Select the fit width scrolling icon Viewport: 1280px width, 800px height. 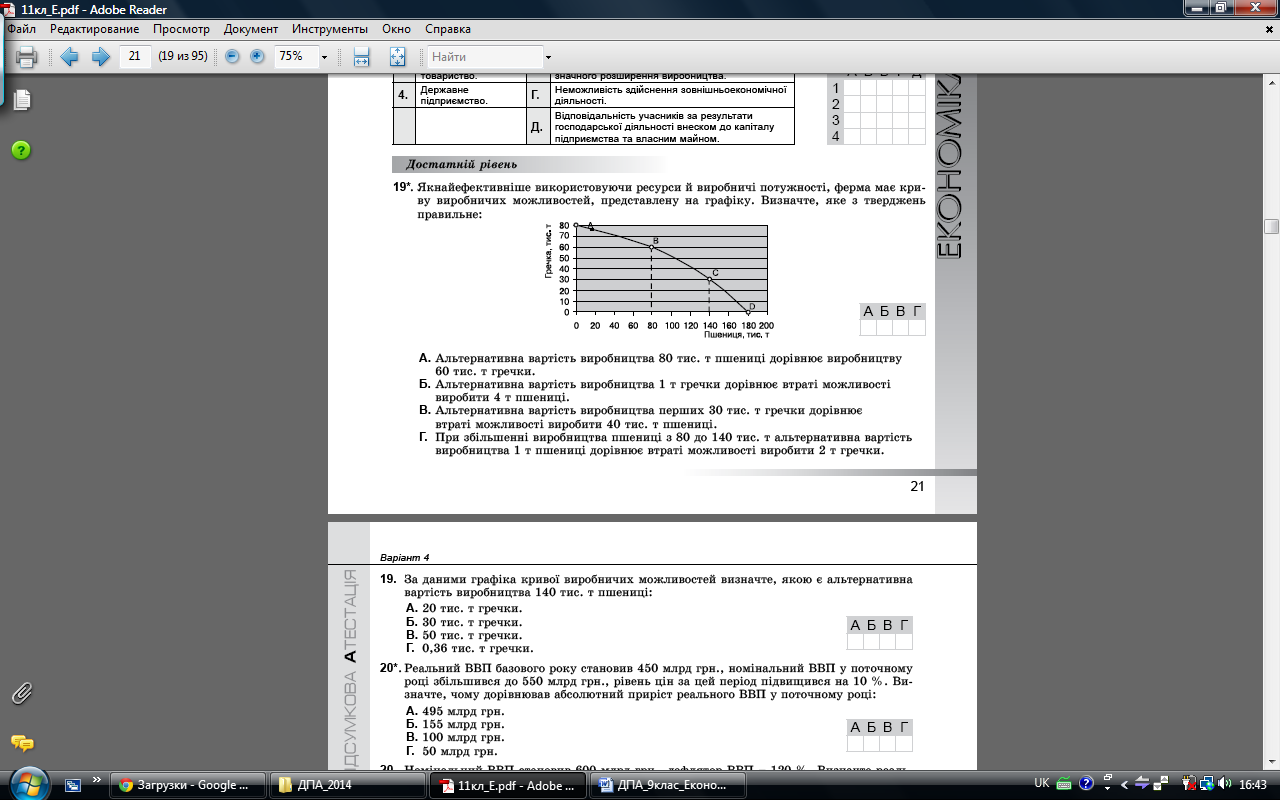362,57
